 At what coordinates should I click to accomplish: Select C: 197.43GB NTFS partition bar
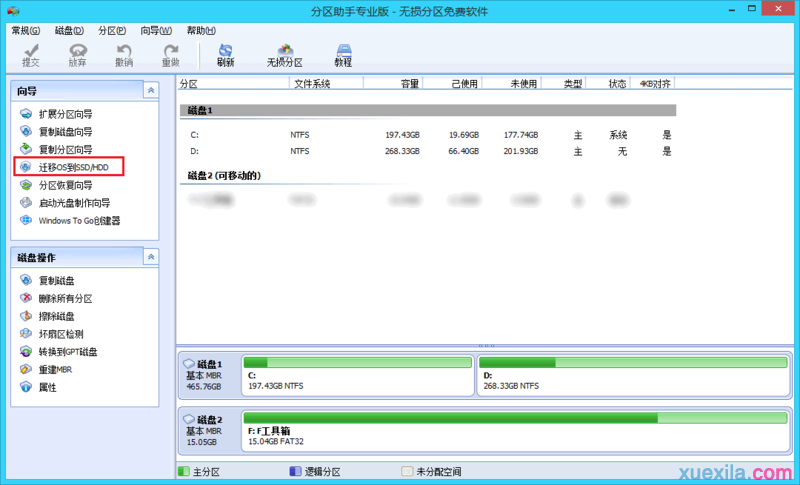tap(358, 376)
